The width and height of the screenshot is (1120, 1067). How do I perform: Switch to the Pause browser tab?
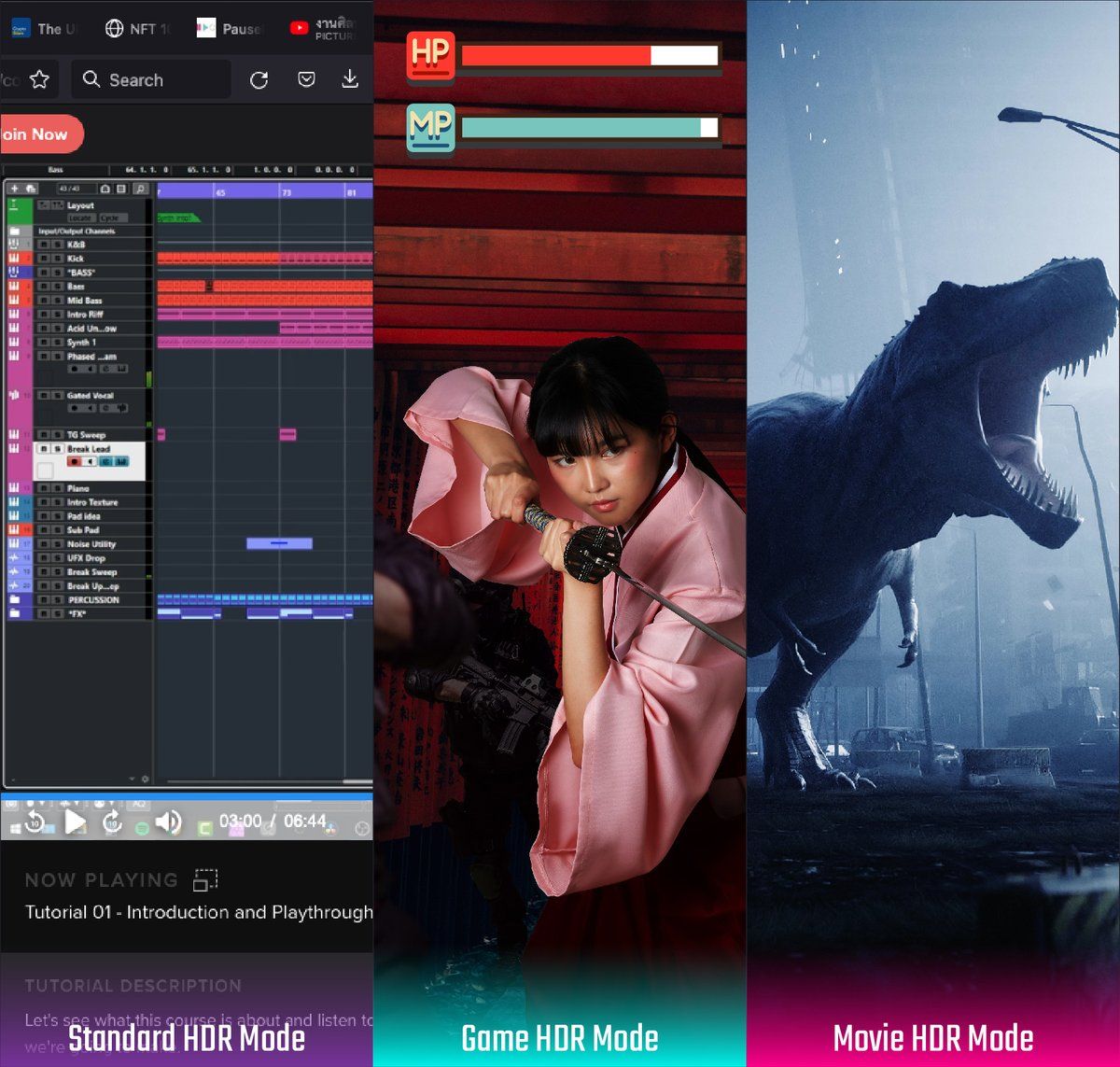click(230, 28)
